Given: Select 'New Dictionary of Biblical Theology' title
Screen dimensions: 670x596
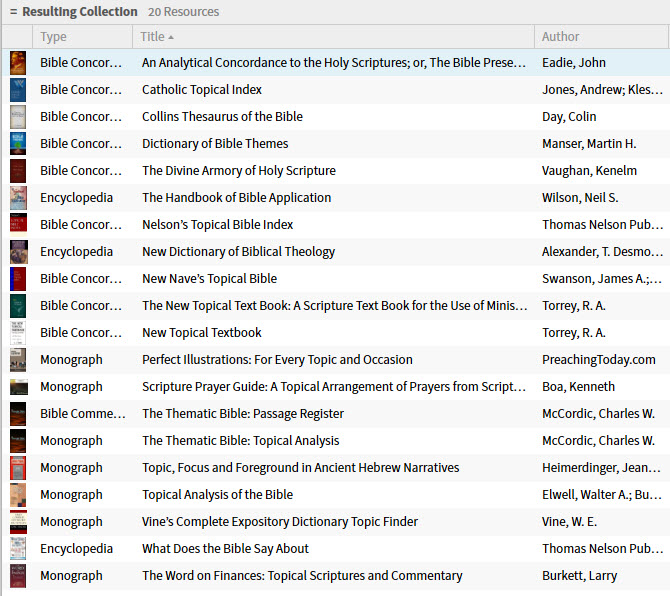Looking at the screenshot, I should click(x=238, y=252).
